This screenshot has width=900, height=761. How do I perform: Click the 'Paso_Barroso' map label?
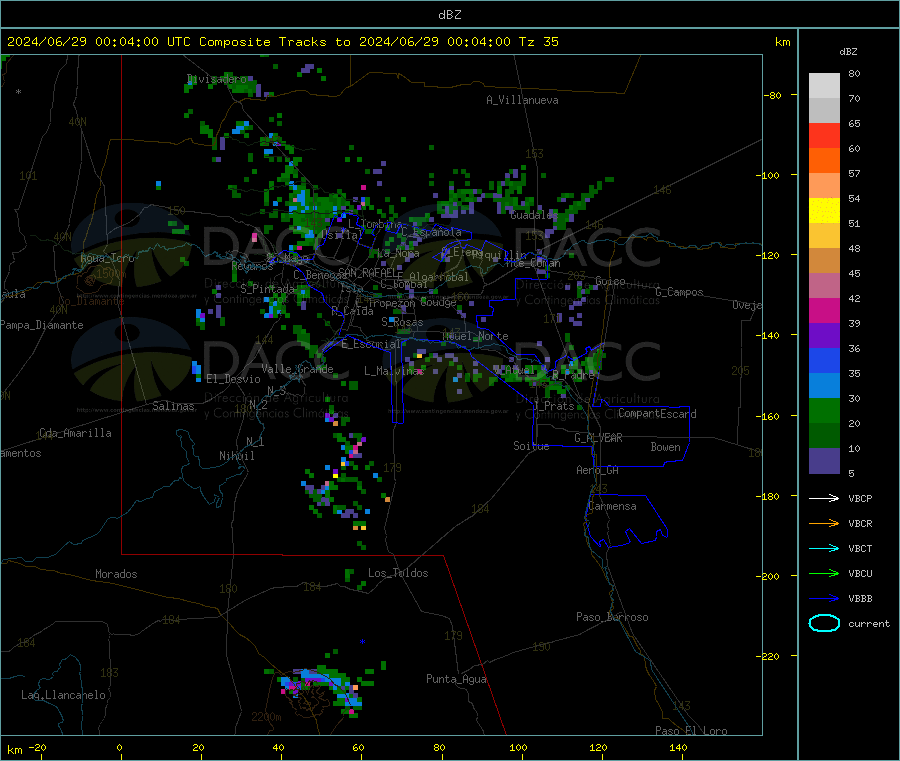(612, 618)
